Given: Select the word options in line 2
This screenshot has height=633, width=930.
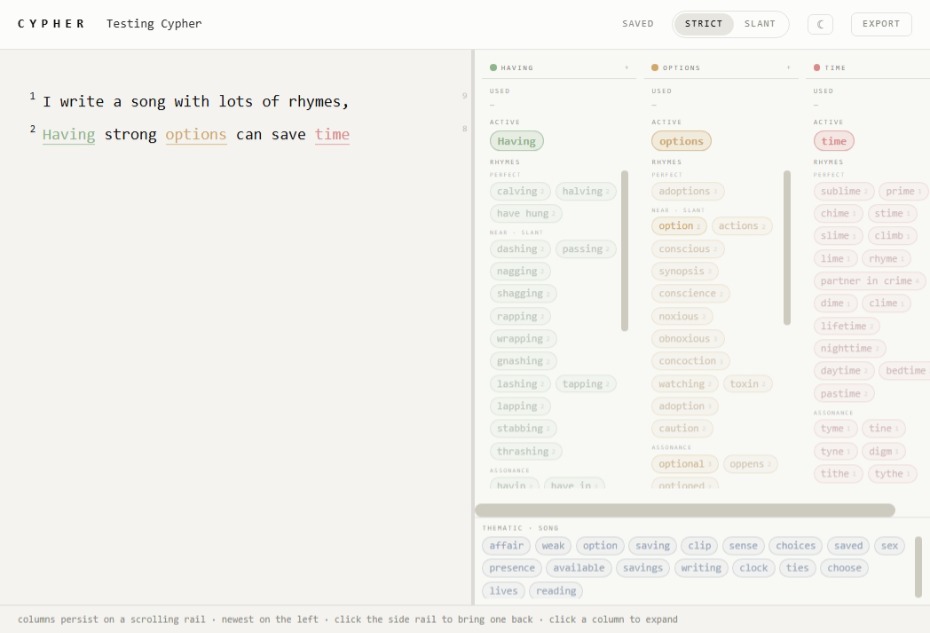Looking at the screenshot, I should 196,135.
